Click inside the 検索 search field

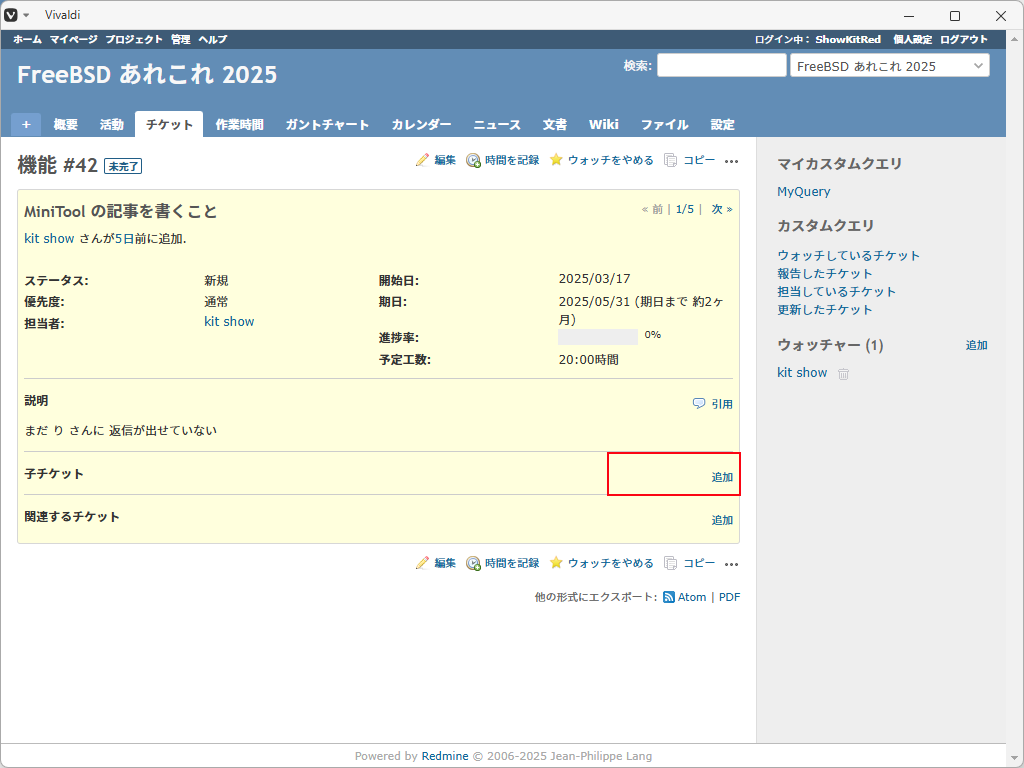(722, 65)
